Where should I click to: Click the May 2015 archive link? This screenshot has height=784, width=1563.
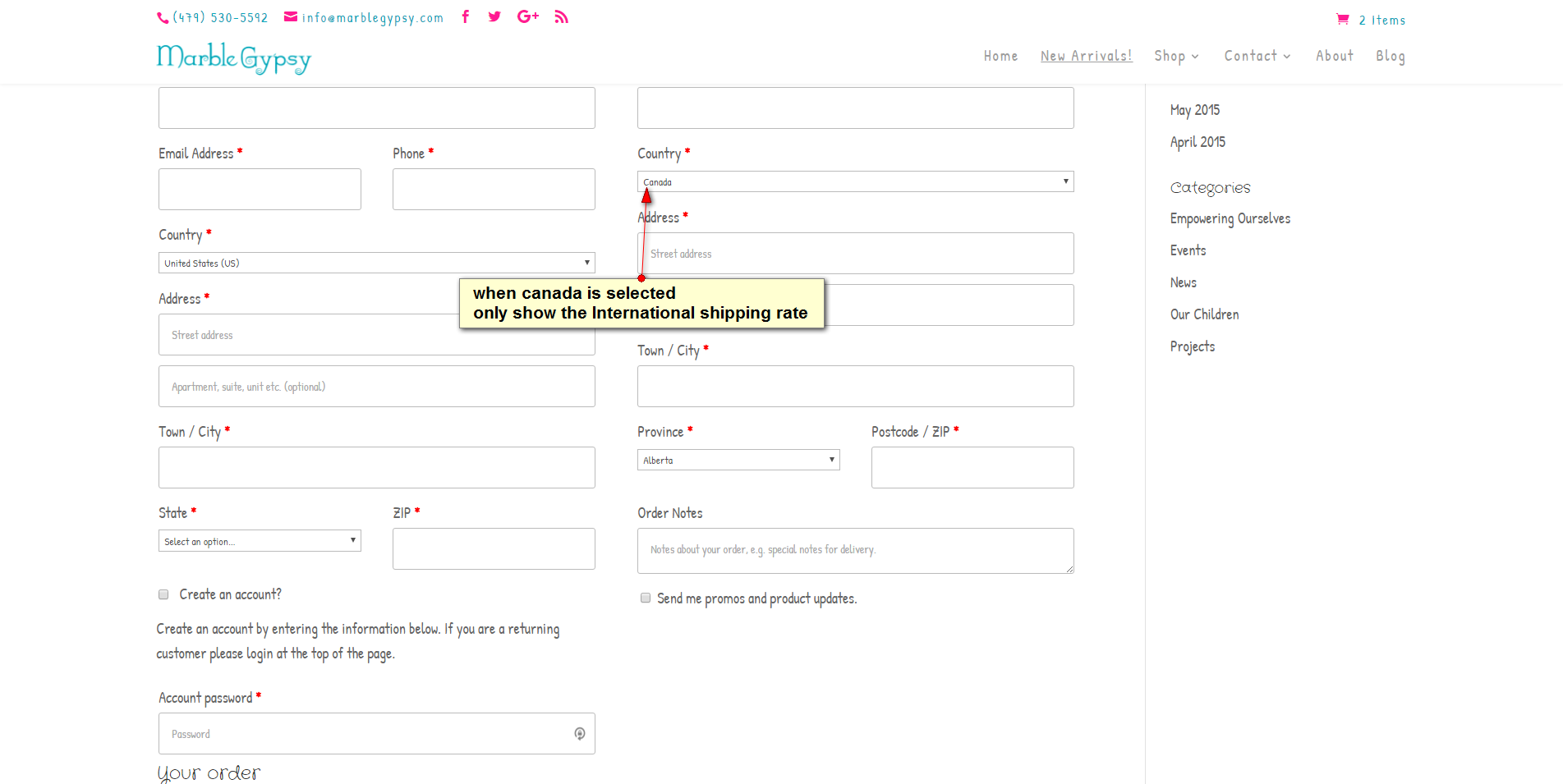(1194, 110)
